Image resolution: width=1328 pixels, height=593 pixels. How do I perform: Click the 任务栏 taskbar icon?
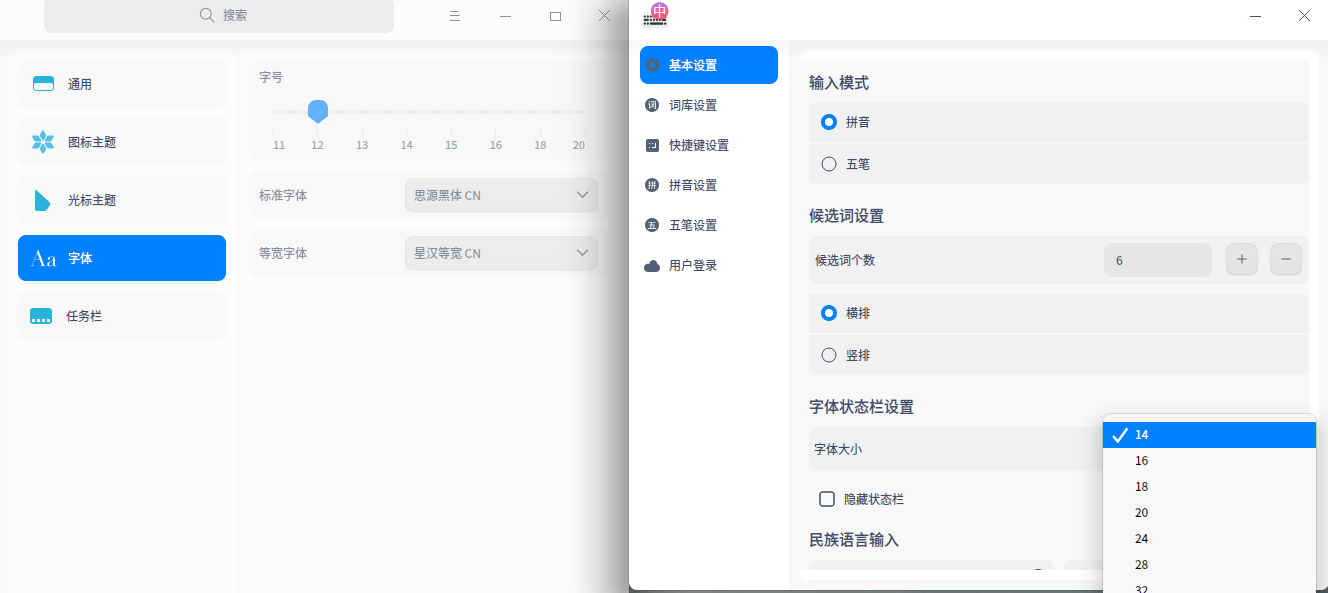coord(44,315)
